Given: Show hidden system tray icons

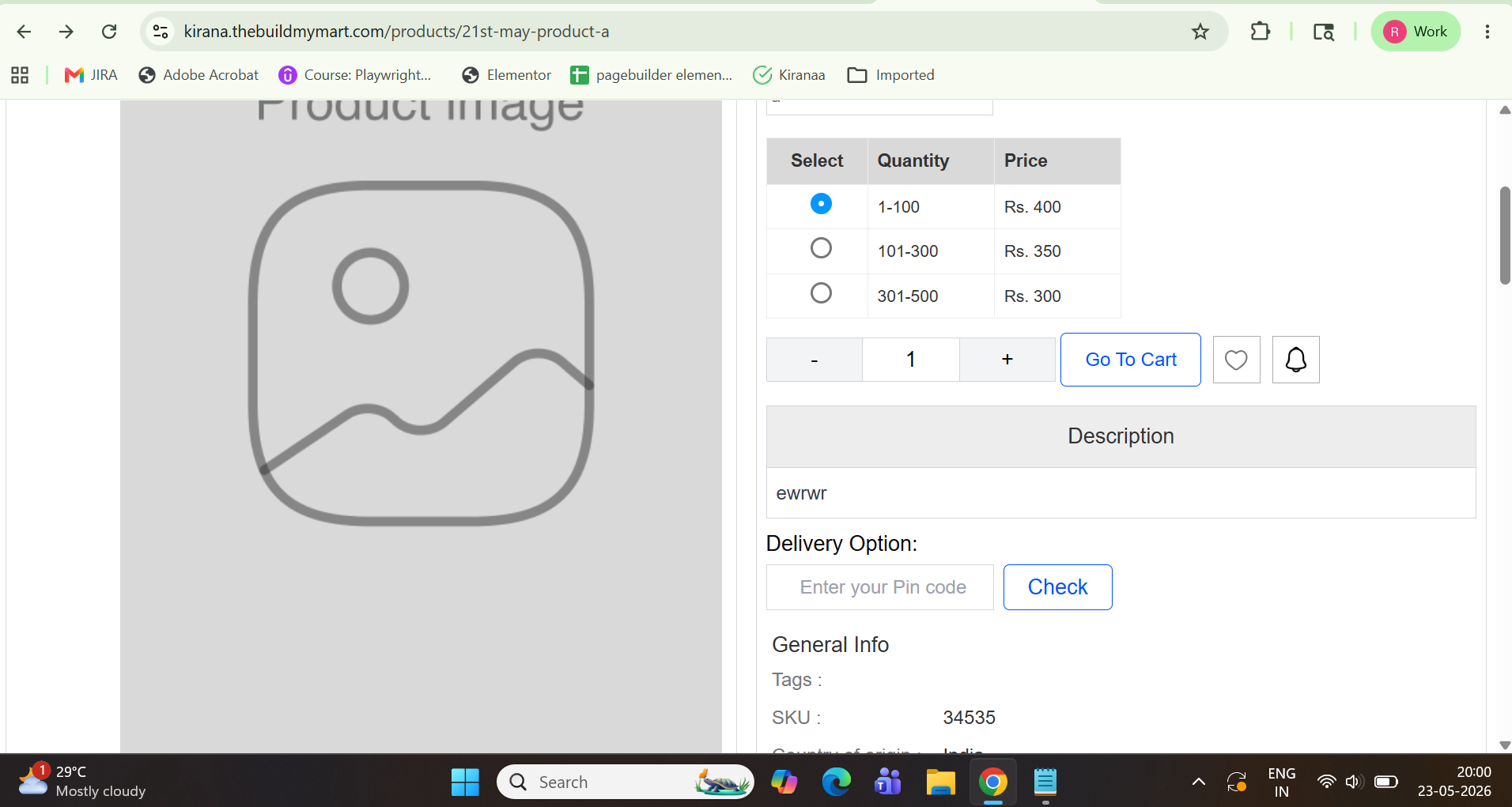Looking at the screenshot, I should pos(1199,782).
